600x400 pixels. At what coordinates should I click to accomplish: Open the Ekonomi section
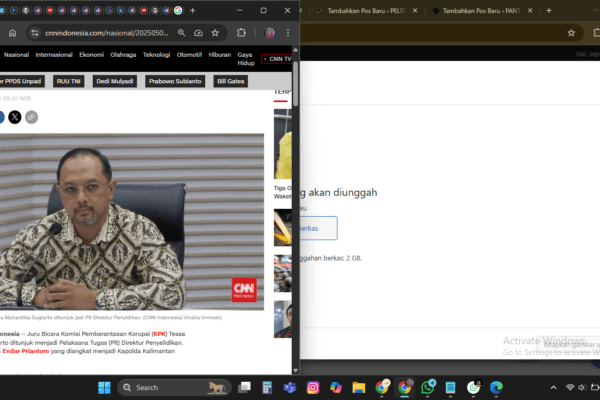pos(91,55)
